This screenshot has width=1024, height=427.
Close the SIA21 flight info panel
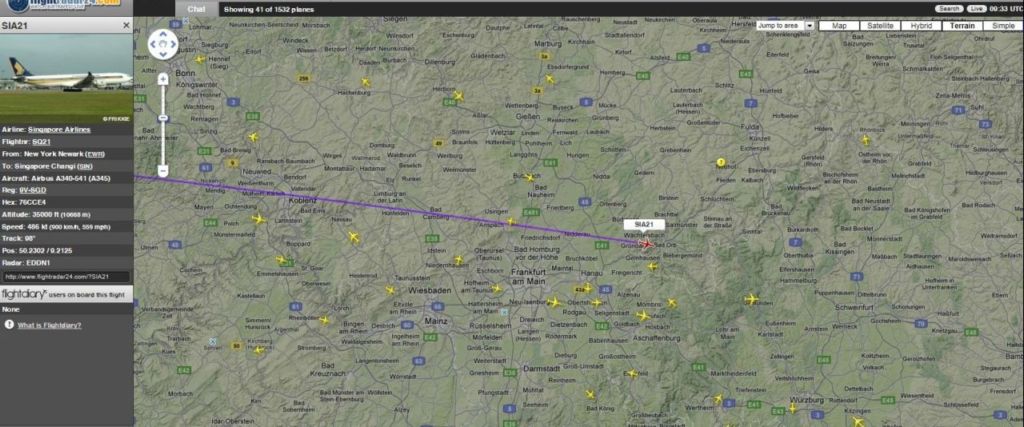[126, 25]
